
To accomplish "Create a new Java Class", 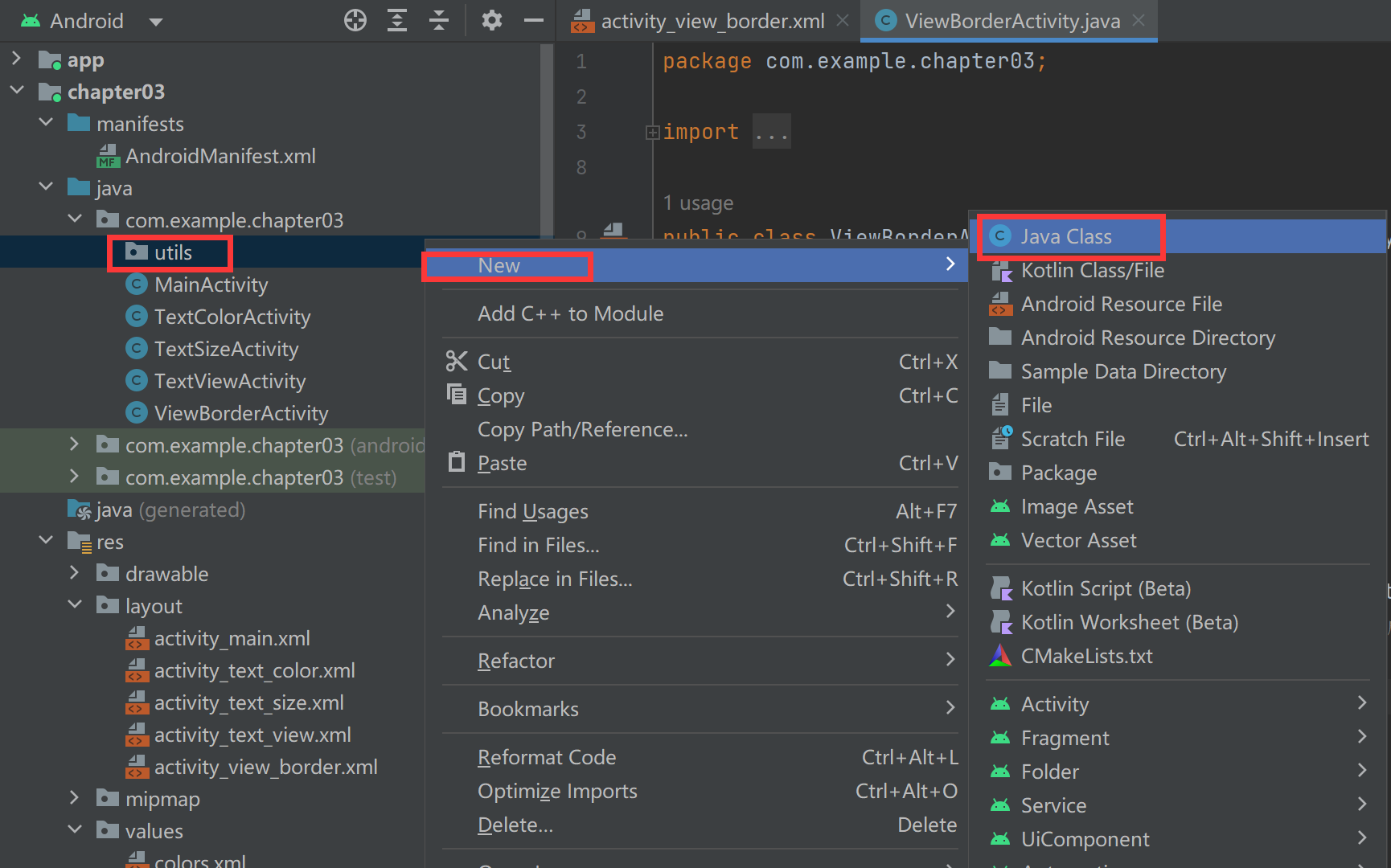I will (x=1179, y=236).
